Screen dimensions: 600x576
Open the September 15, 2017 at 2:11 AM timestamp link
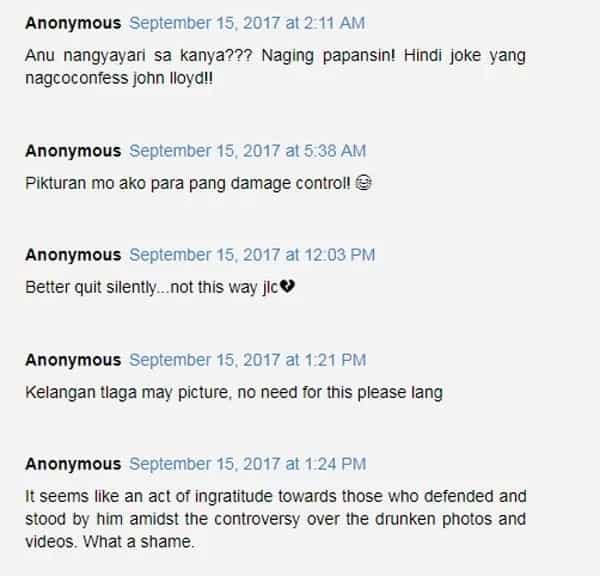click(x=247, y=23)
